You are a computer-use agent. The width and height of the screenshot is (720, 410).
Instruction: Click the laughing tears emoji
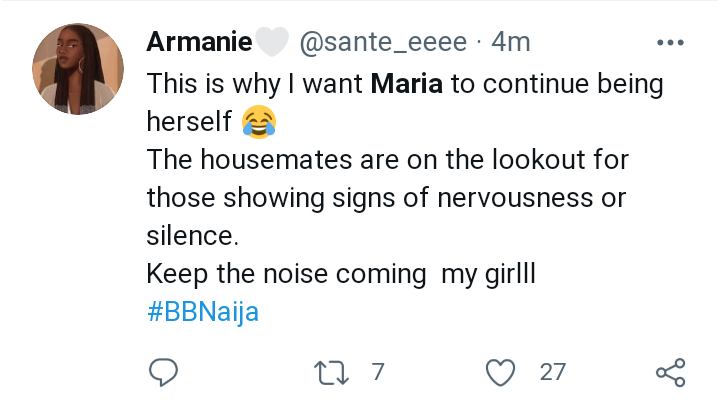click(x=258, y=123)
